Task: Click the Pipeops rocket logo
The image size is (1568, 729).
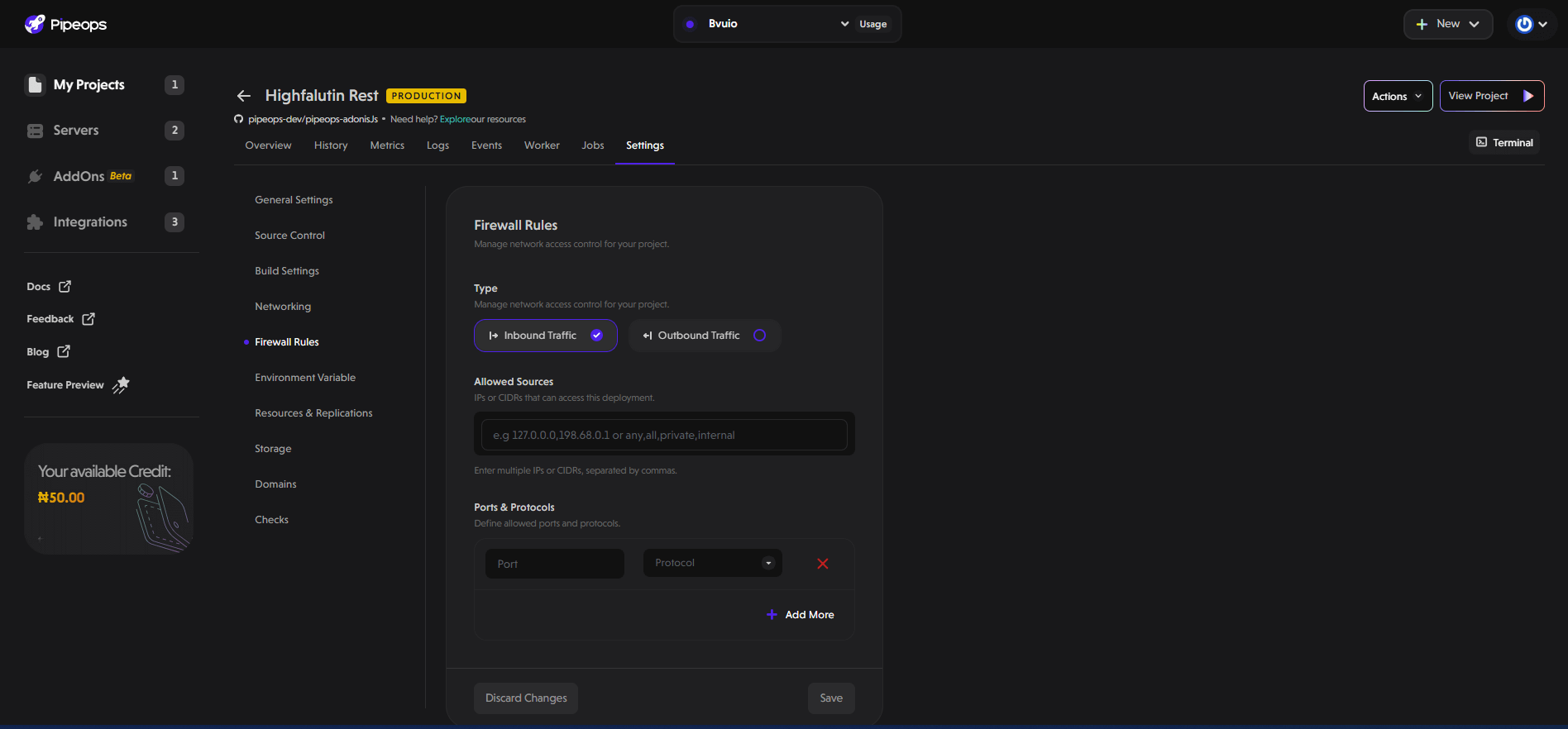Action: coord(35,24)
